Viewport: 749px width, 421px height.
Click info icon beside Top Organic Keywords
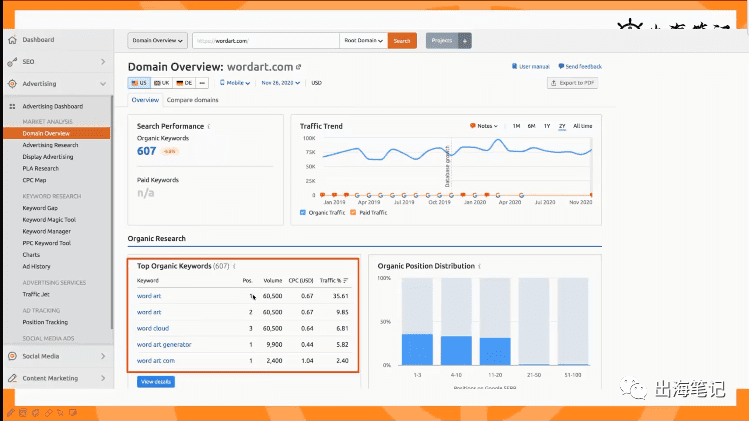[234, 266]
